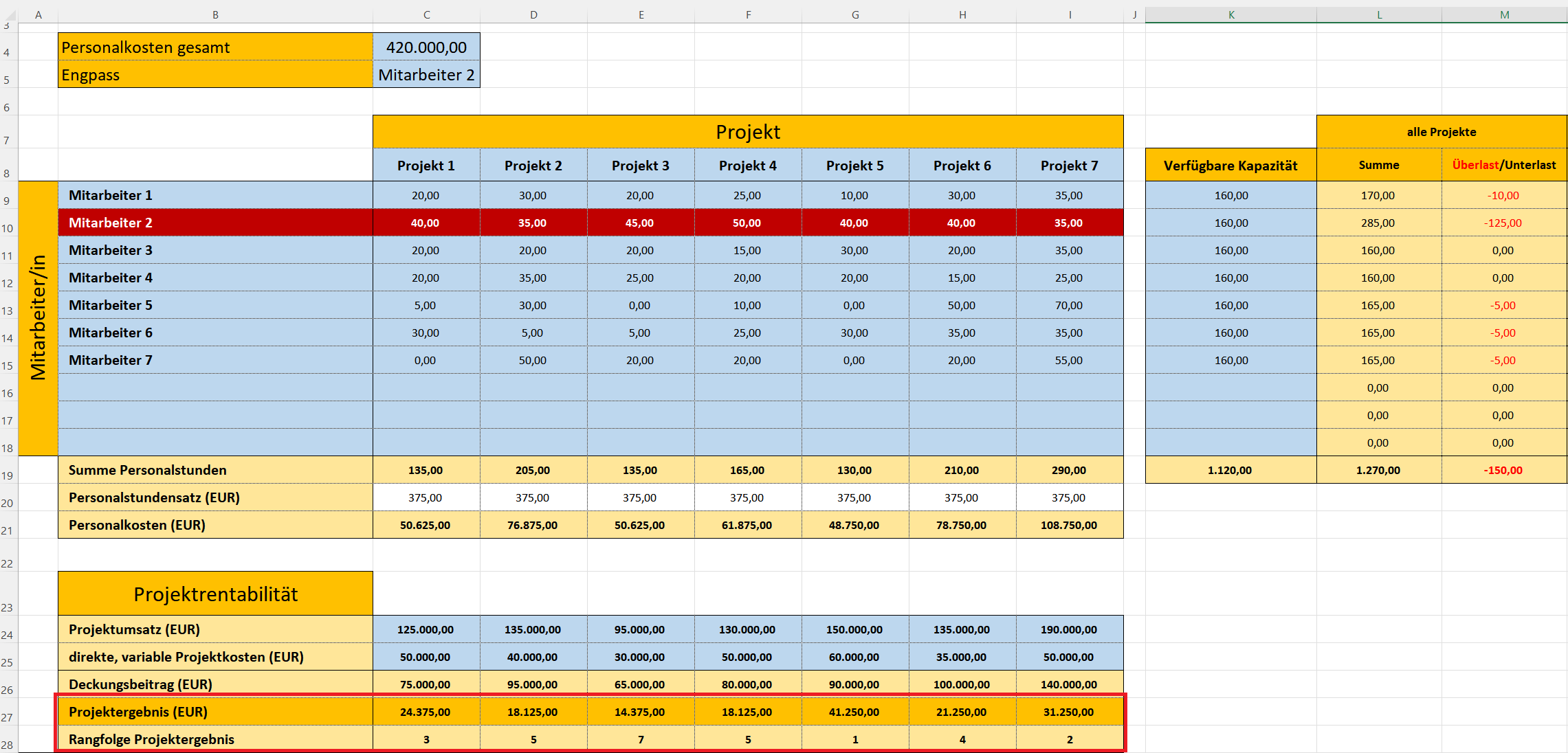Viewport: 1568px width, 753px height.
Task: Click the Überlast/Unterlast heading cell
Action: click(x=1503, y=165)
